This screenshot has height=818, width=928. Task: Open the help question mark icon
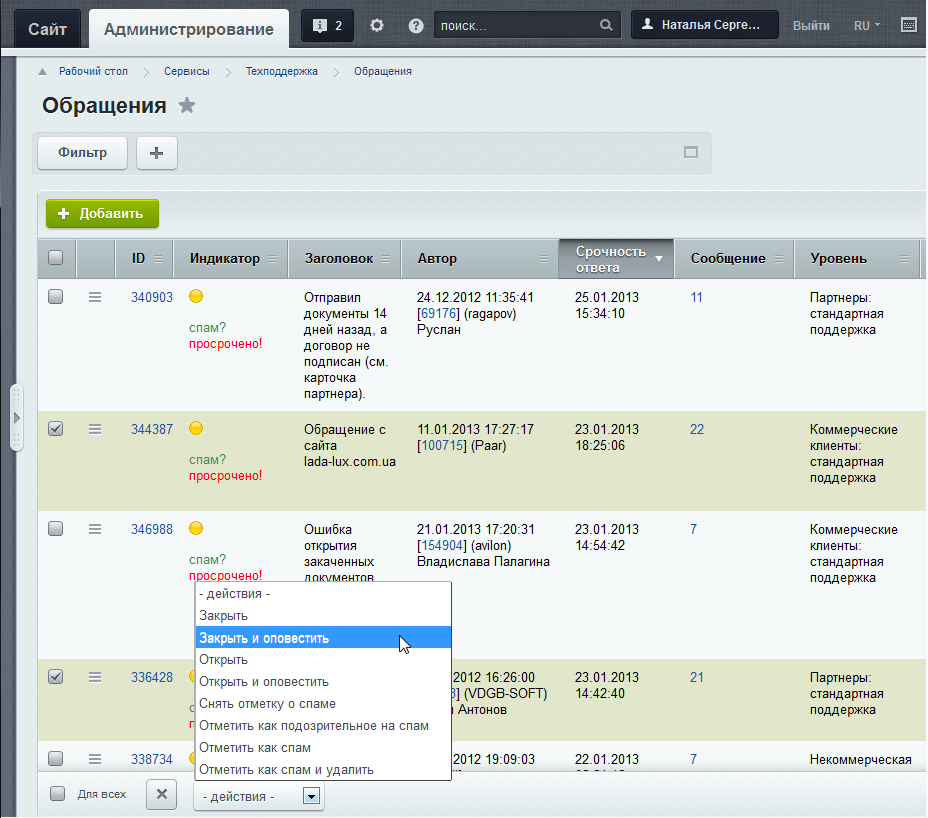(416, 25)
